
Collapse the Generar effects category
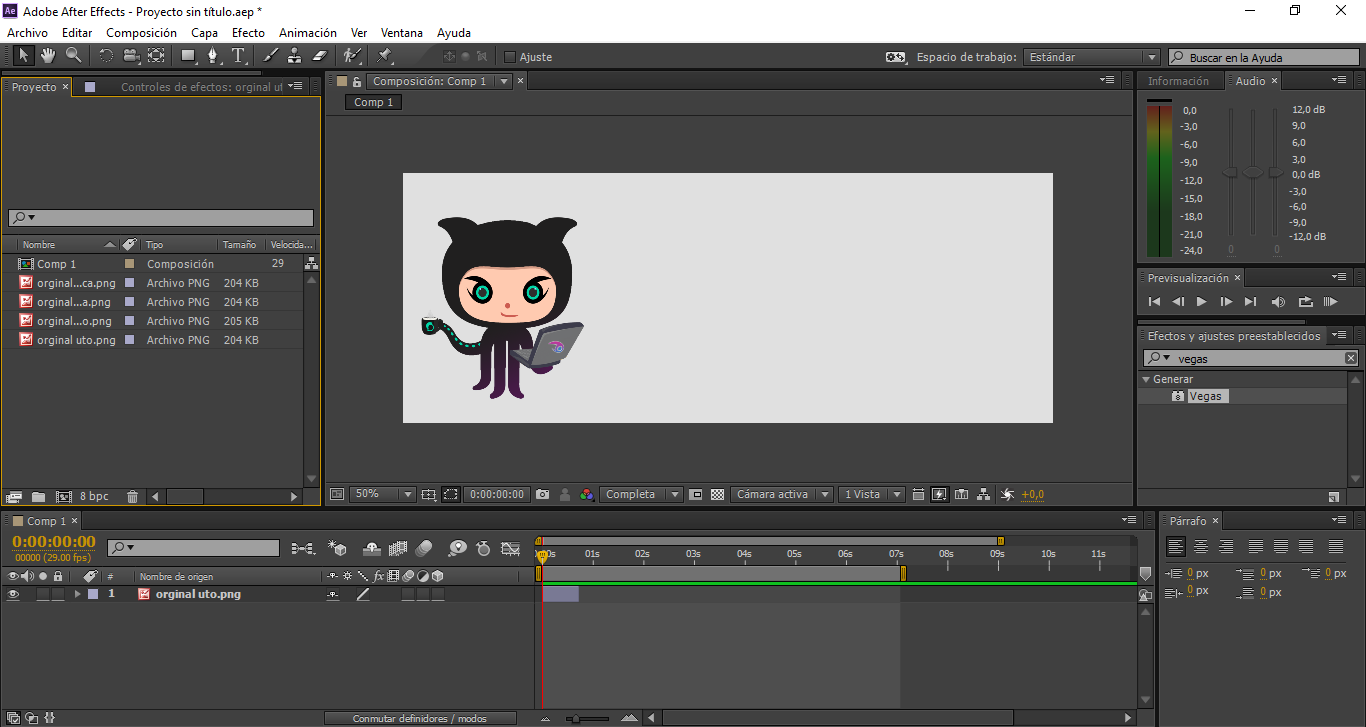click(x=1146, y=379)
